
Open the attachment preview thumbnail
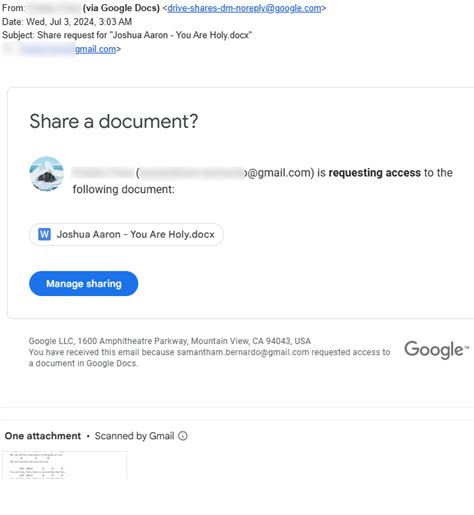[65, 465]
